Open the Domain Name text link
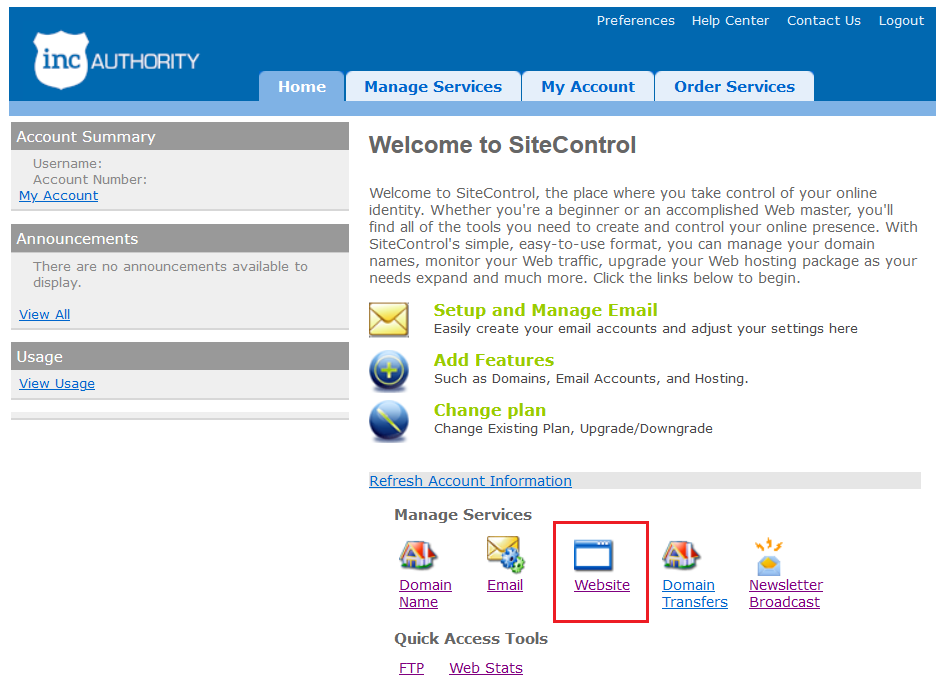 (425, 593)
